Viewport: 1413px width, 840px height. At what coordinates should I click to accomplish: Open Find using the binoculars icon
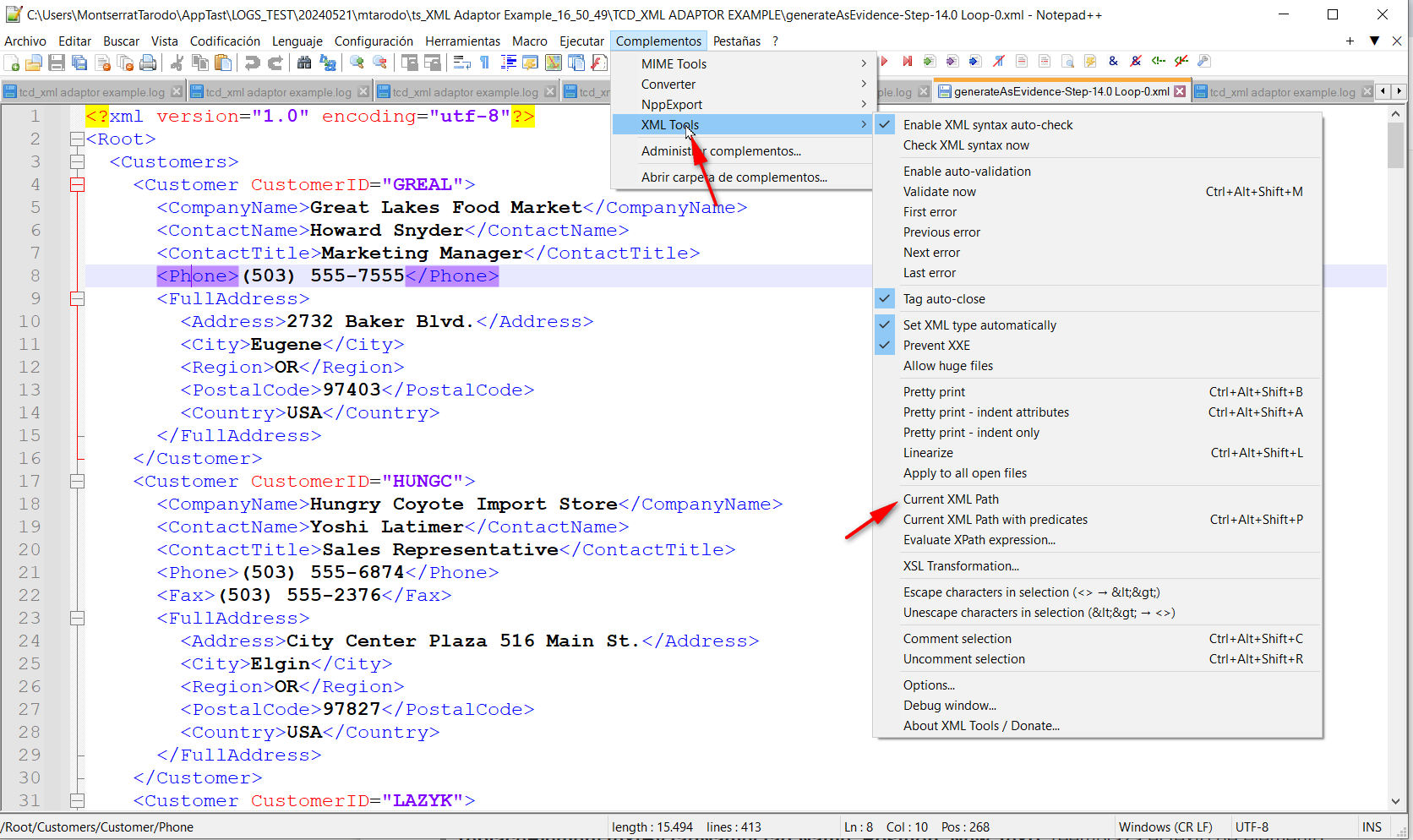coord(304,62)
